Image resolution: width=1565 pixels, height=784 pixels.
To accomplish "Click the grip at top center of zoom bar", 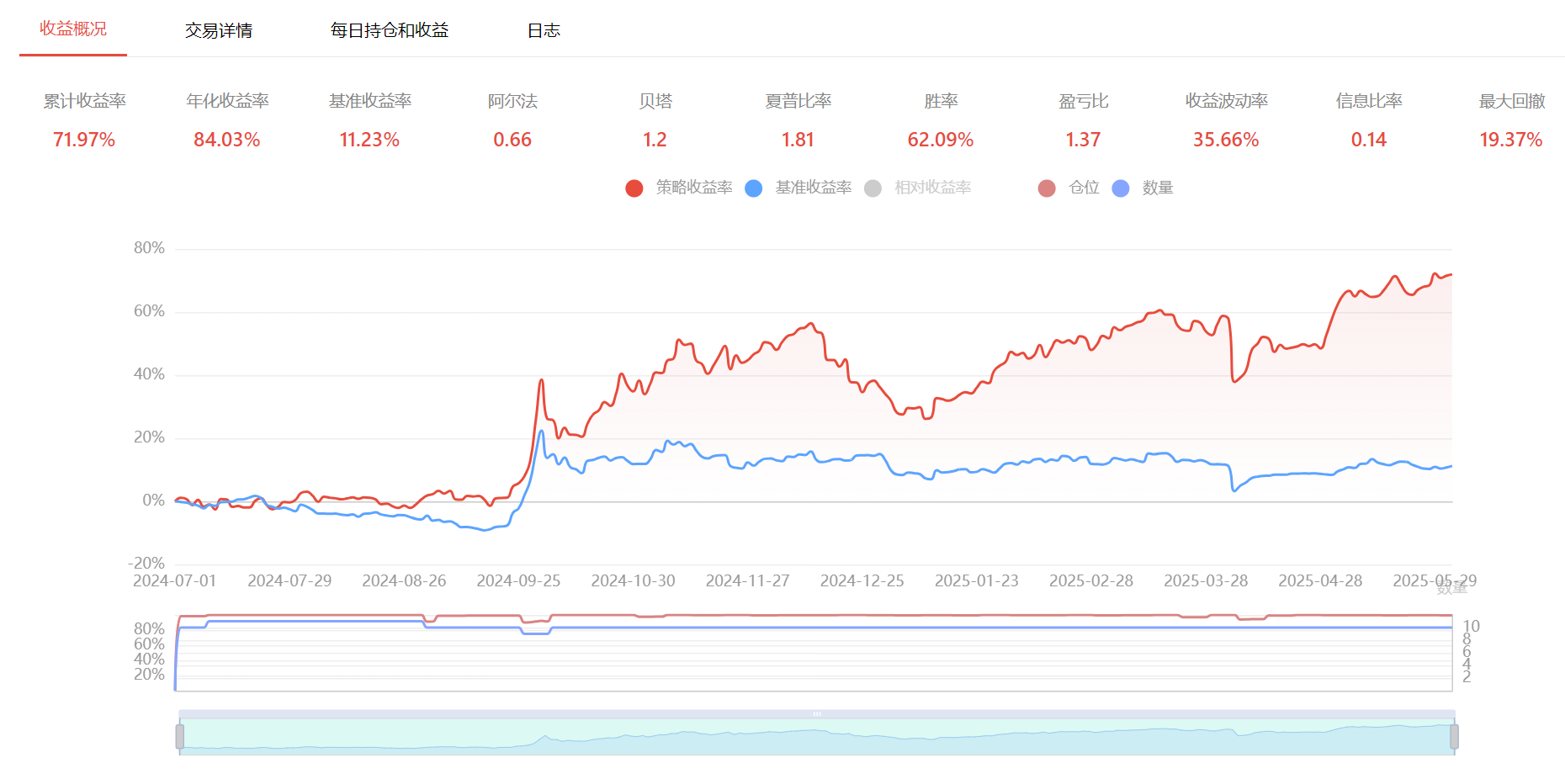I will [816, 713].
